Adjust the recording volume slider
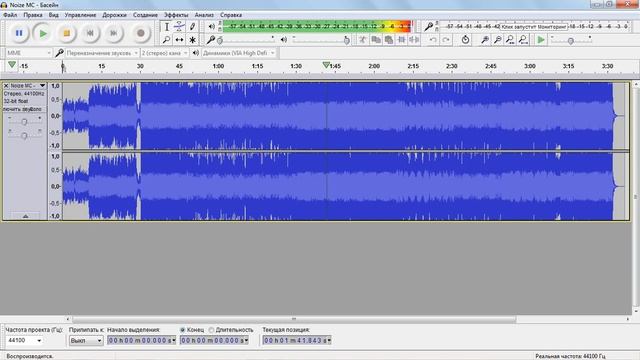 tap(247, 40)
